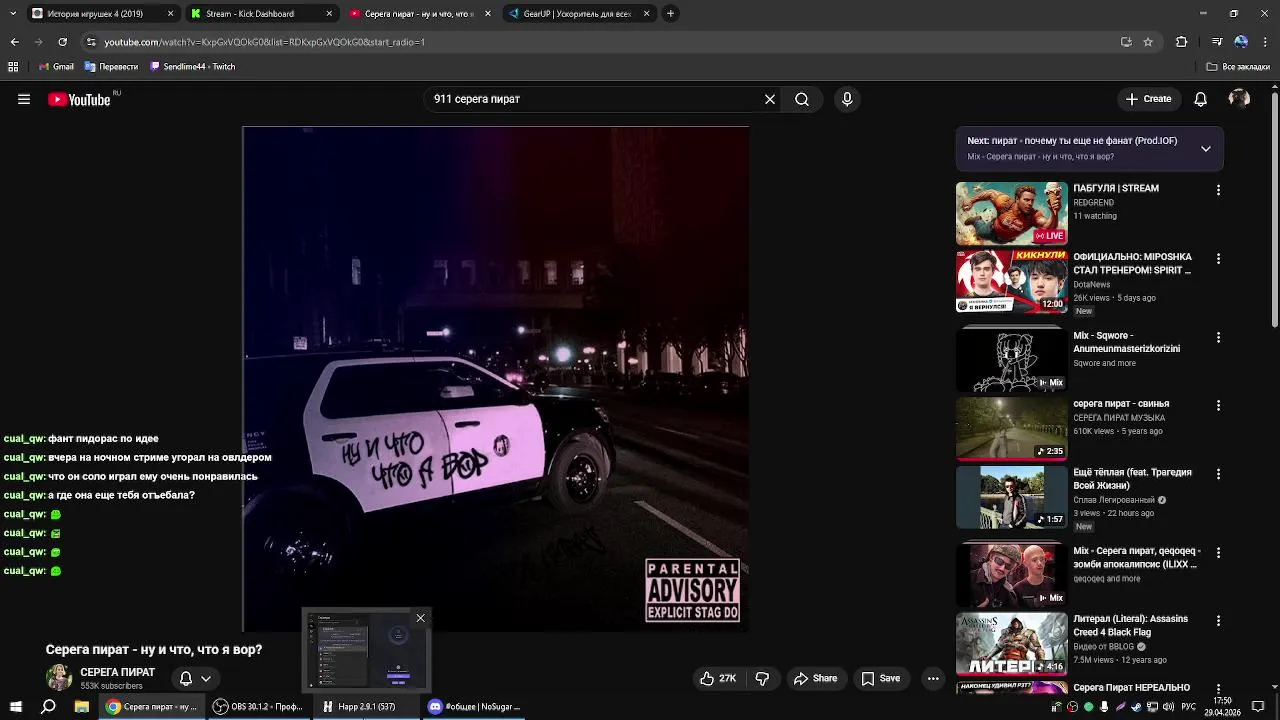This screenshot has height=720, width=1280.
Task: Open Mix - Sqwore title link
Action: [x=1126, y=342]
